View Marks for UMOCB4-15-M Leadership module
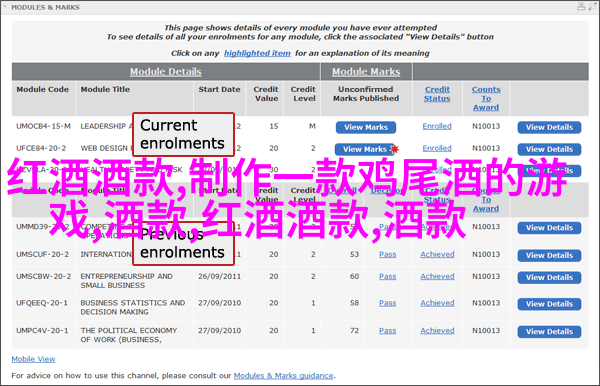Screen dimensions: 600x386 pyautogui.click(x=366, y=127)
